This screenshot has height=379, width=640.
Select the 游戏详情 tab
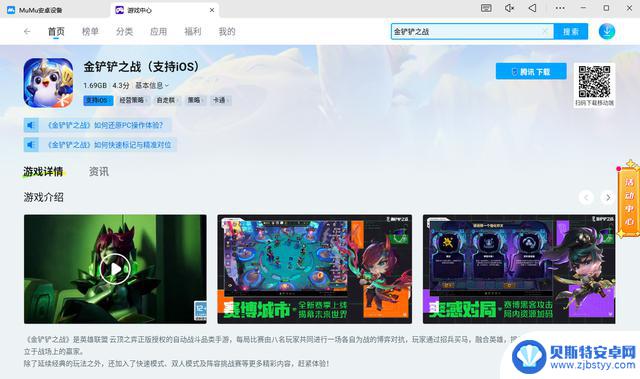43,172
